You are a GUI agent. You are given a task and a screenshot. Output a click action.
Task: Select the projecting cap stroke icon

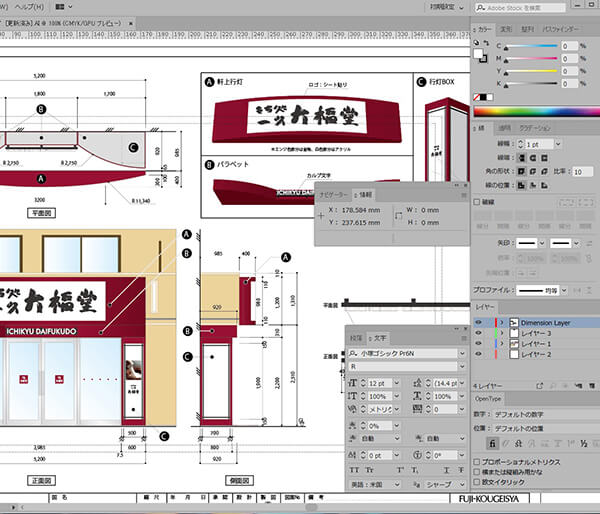[x=544, y=158]
